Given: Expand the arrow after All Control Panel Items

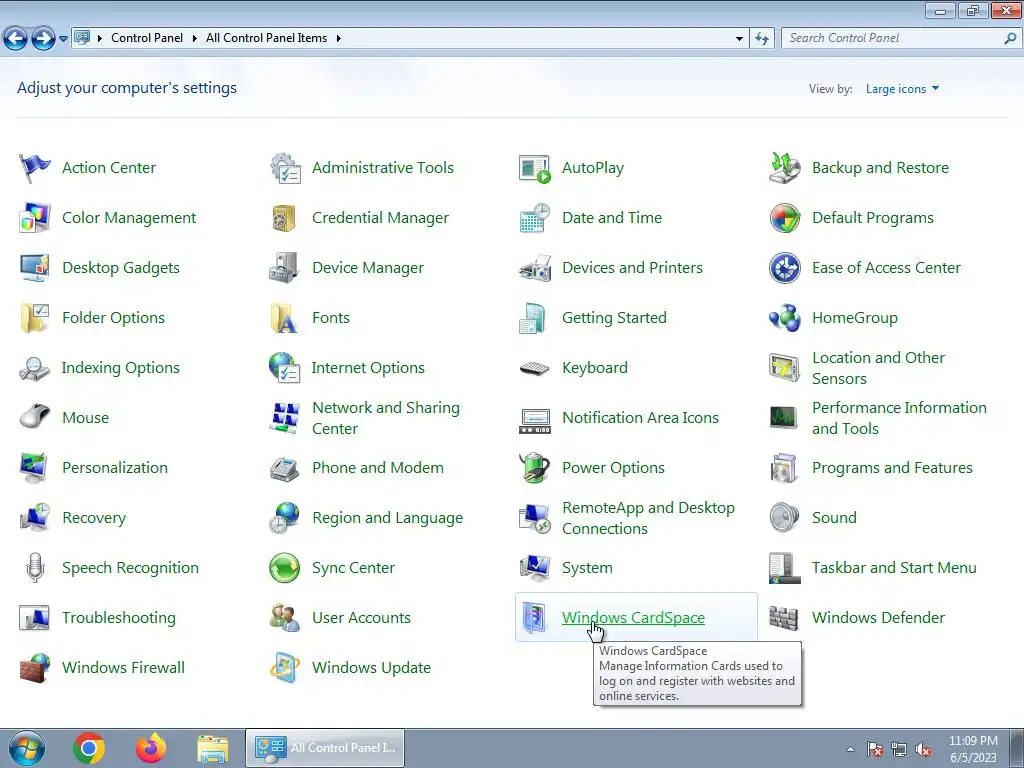Looking at the screenshot, I should point(338,39).
